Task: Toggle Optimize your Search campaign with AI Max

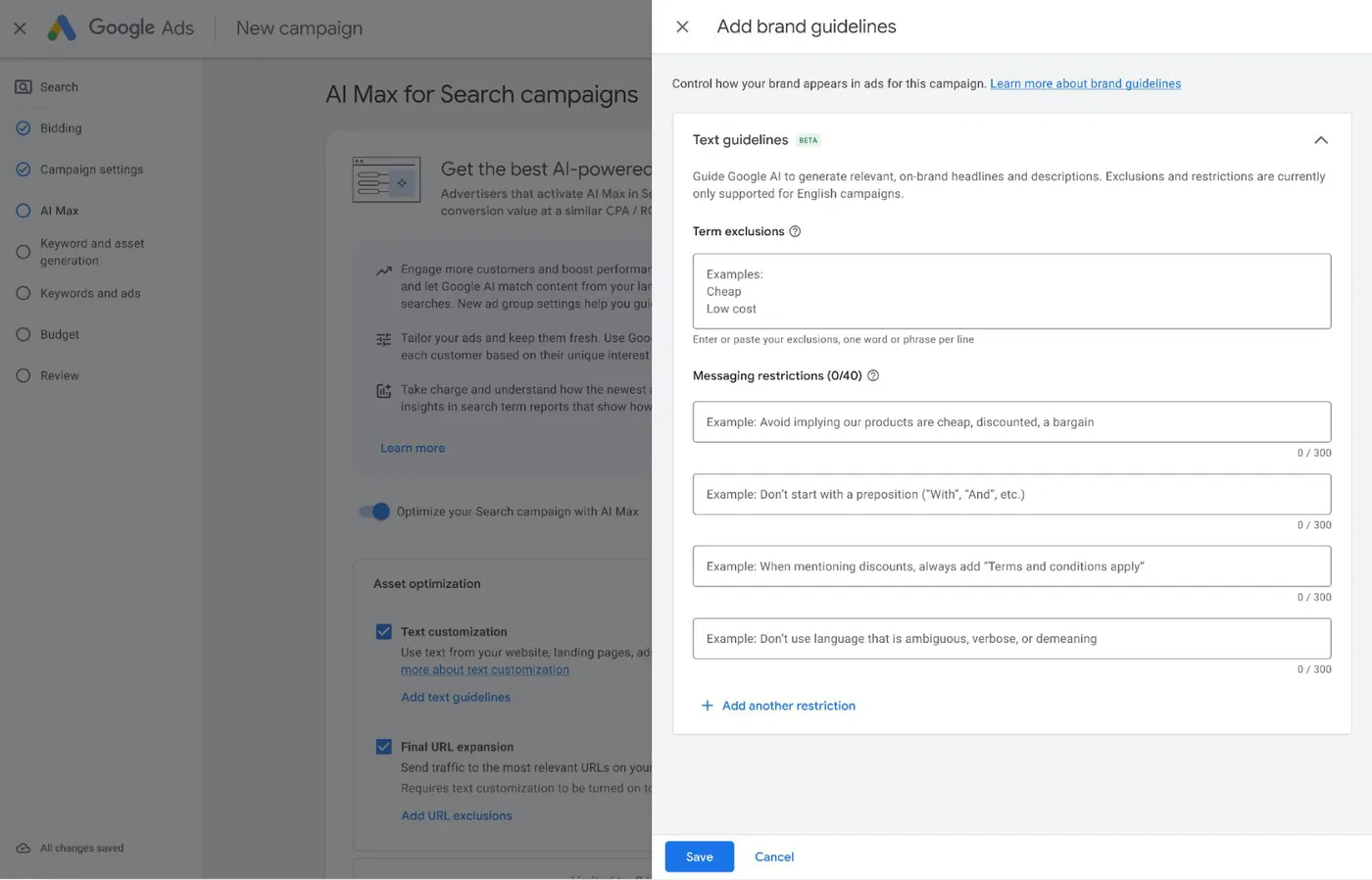Action: (374, 512)
